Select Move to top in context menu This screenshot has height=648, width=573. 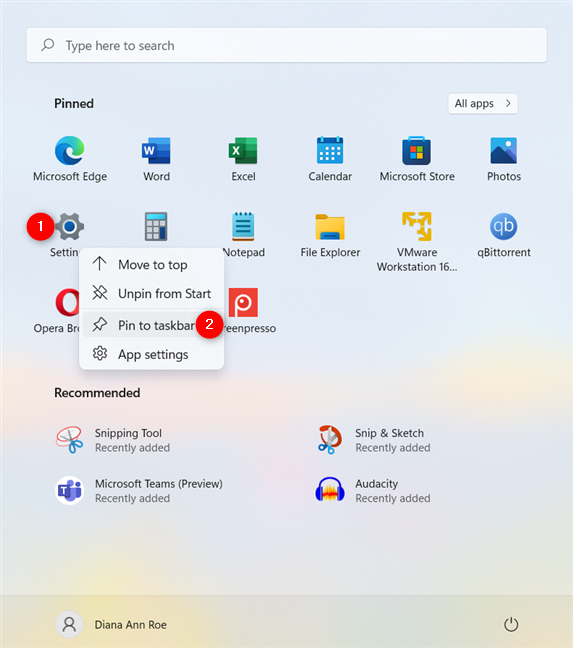152,264
